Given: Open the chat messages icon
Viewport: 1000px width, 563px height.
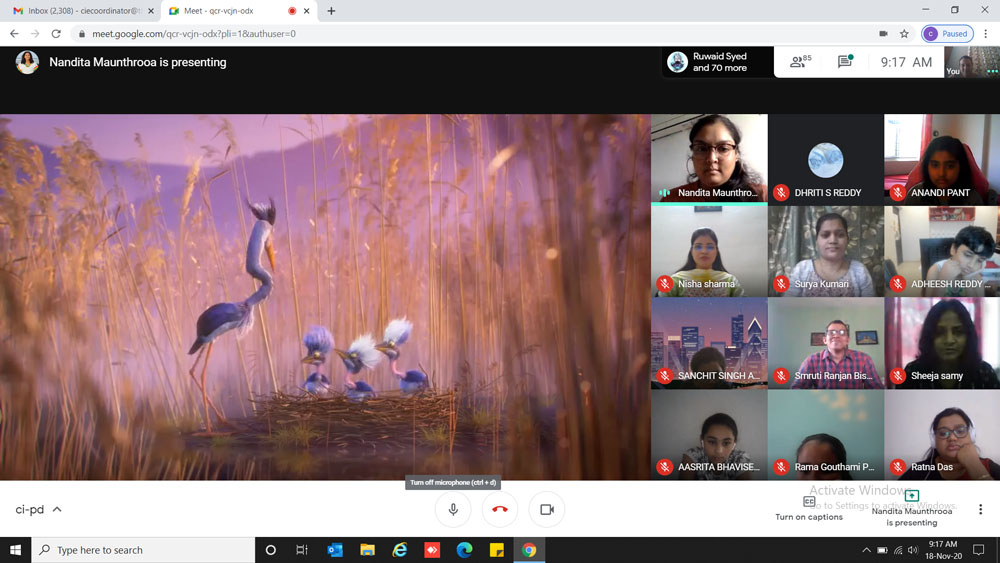Looking at the screenshot, I should pos(845,61).
